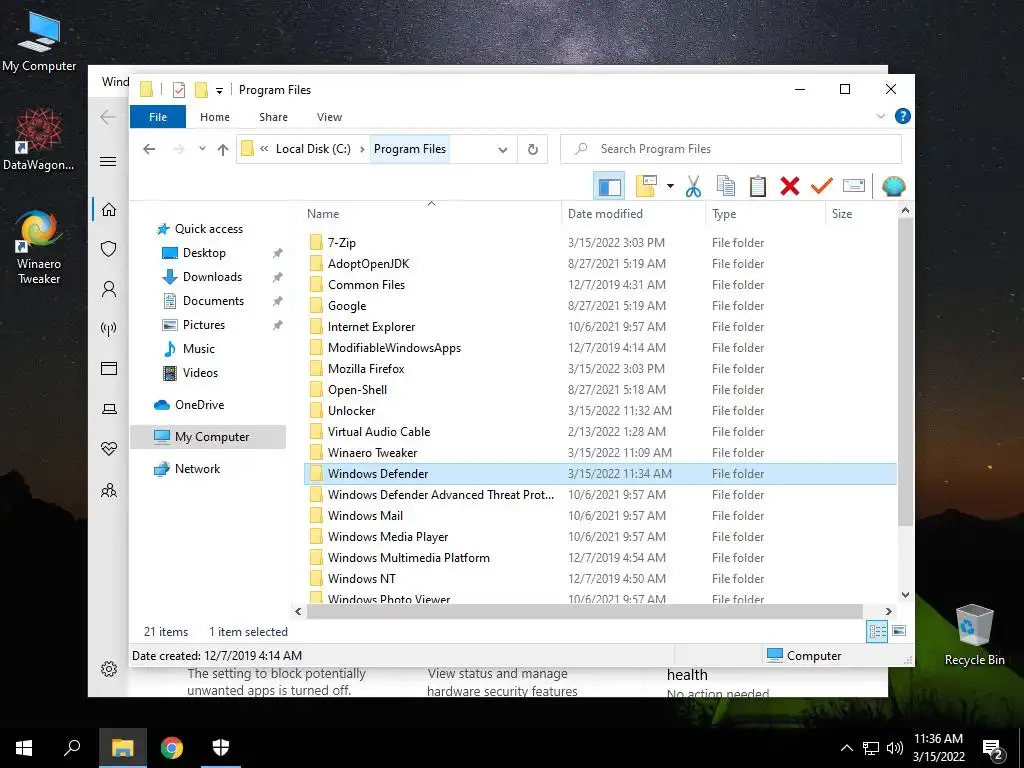The width and height of the screenshot is (1024, 768).
Task: Open the View ribbon tab
Action: [x=329, y=117]
